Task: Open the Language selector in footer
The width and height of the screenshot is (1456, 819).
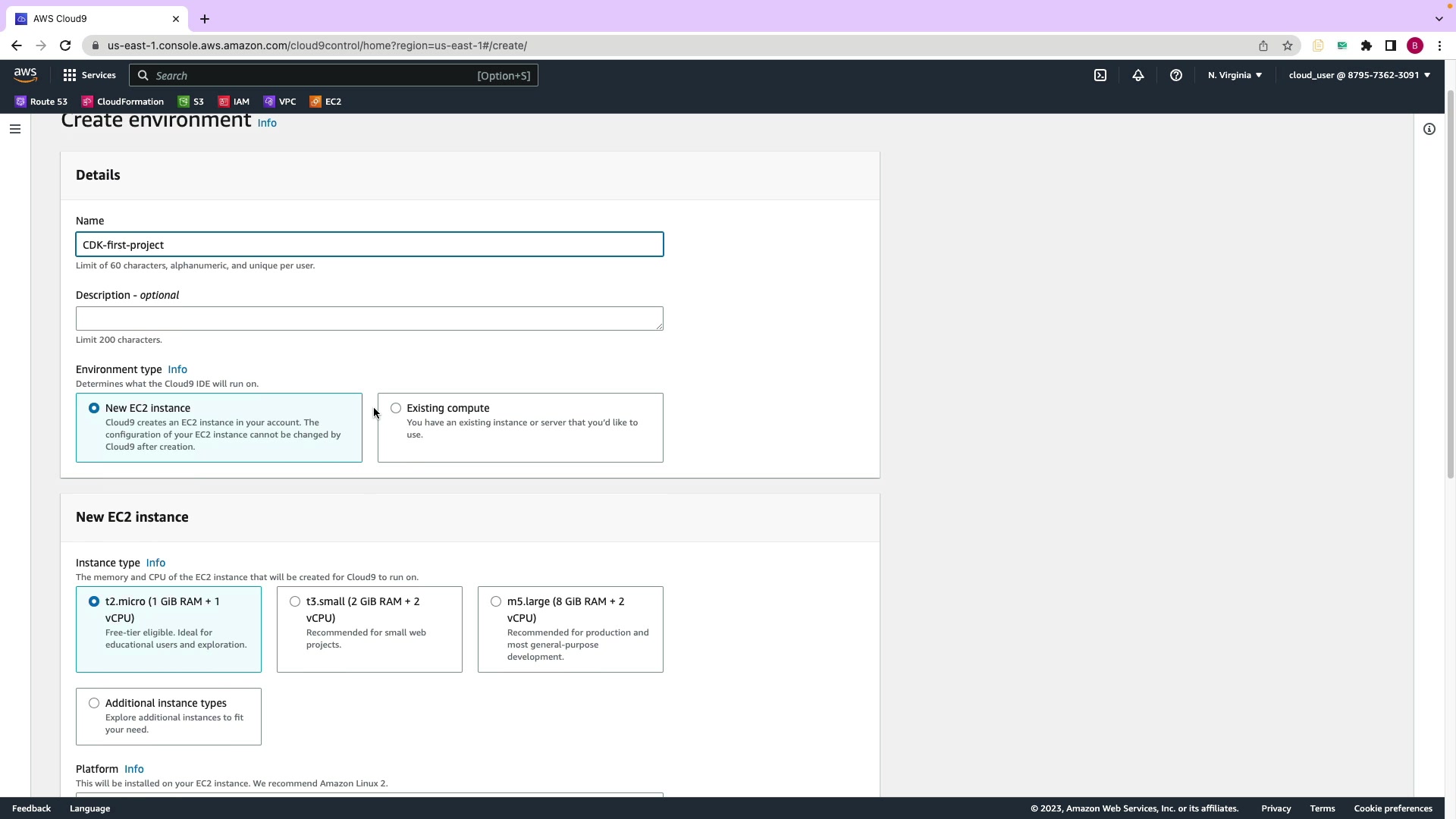Action: (89, 808)
